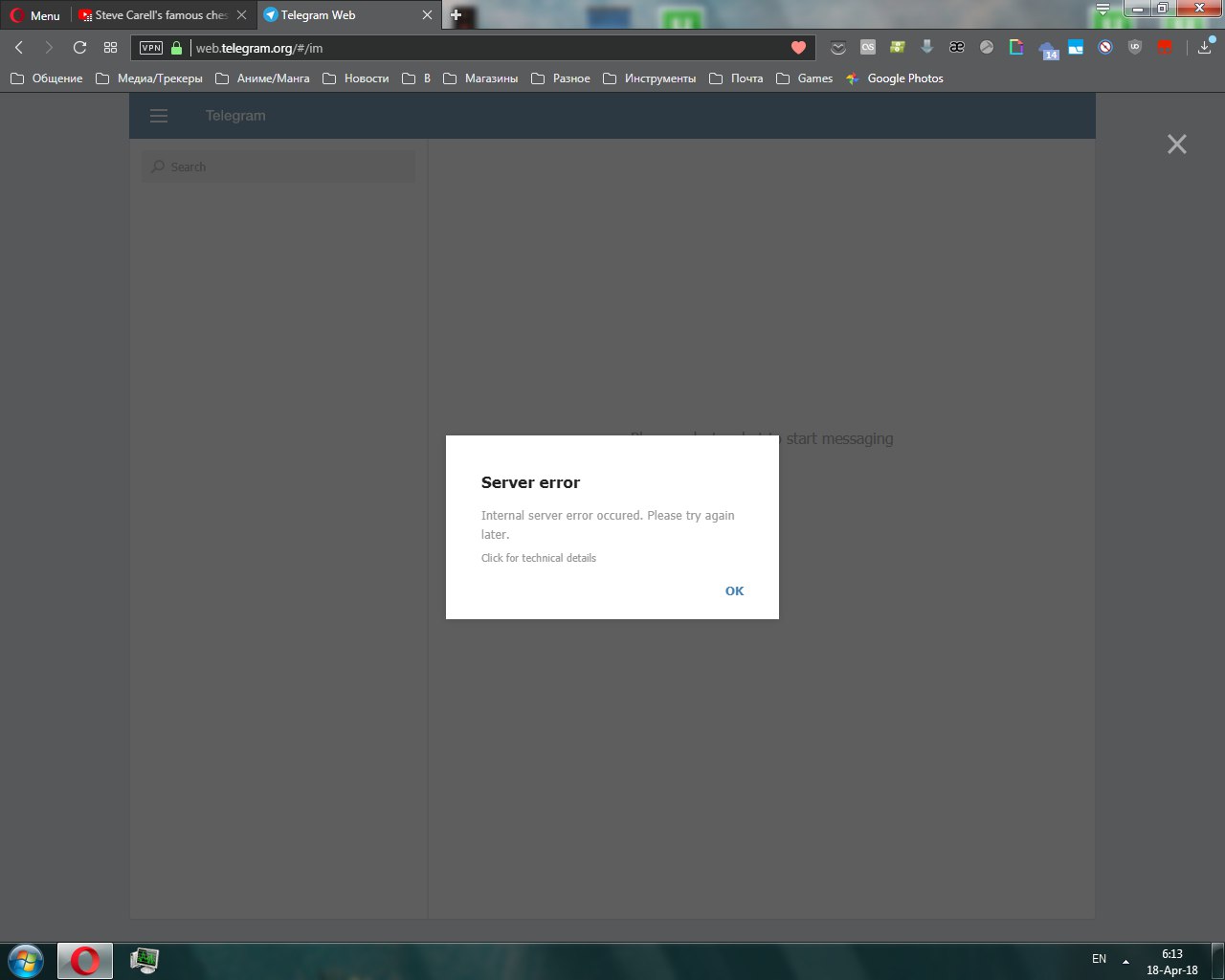Viewport: 1225px width, 980px height.
Task: Open the Last.fm scrobbler extension
Action: (868, 47)
